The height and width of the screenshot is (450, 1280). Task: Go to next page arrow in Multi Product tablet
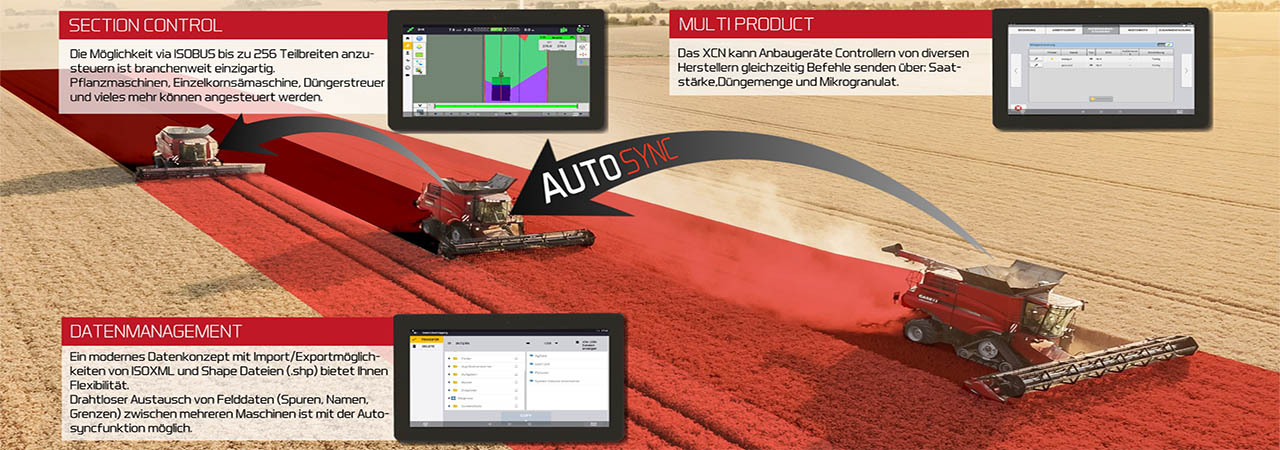click(x=1186, y=70)
